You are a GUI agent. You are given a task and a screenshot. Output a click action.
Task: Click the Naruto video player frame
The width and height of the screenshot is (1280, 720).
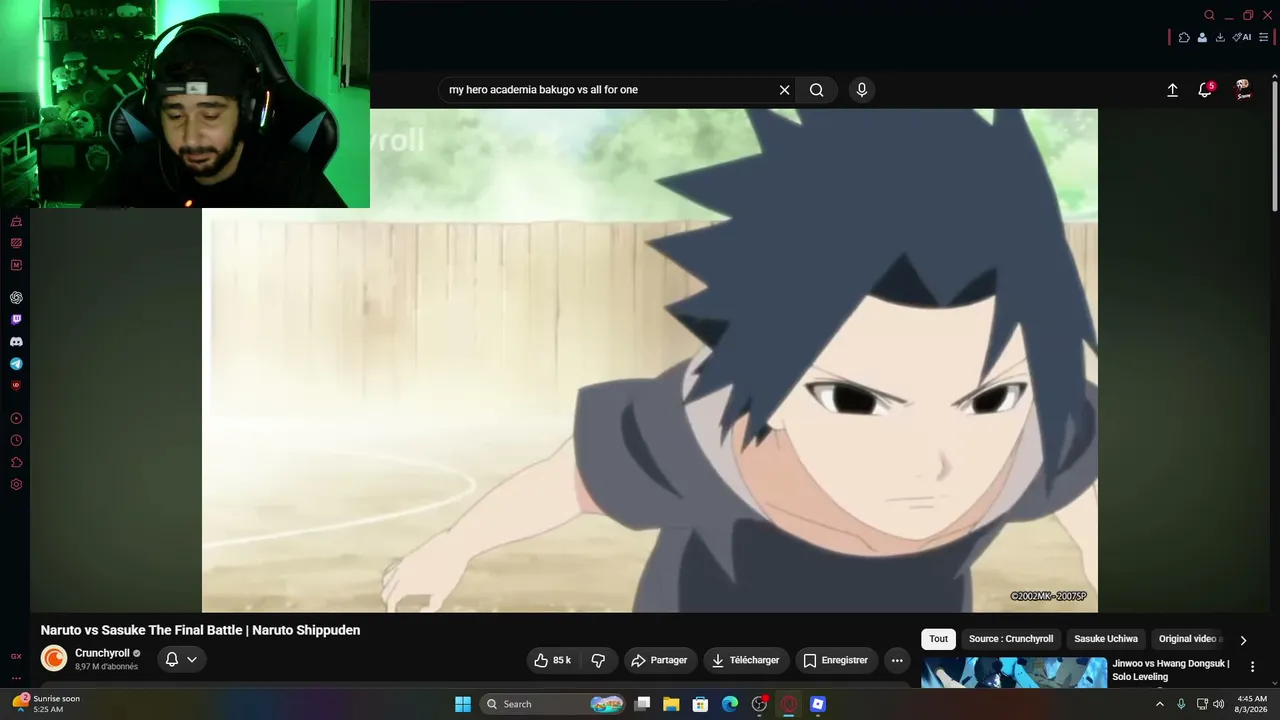(650, 360)
